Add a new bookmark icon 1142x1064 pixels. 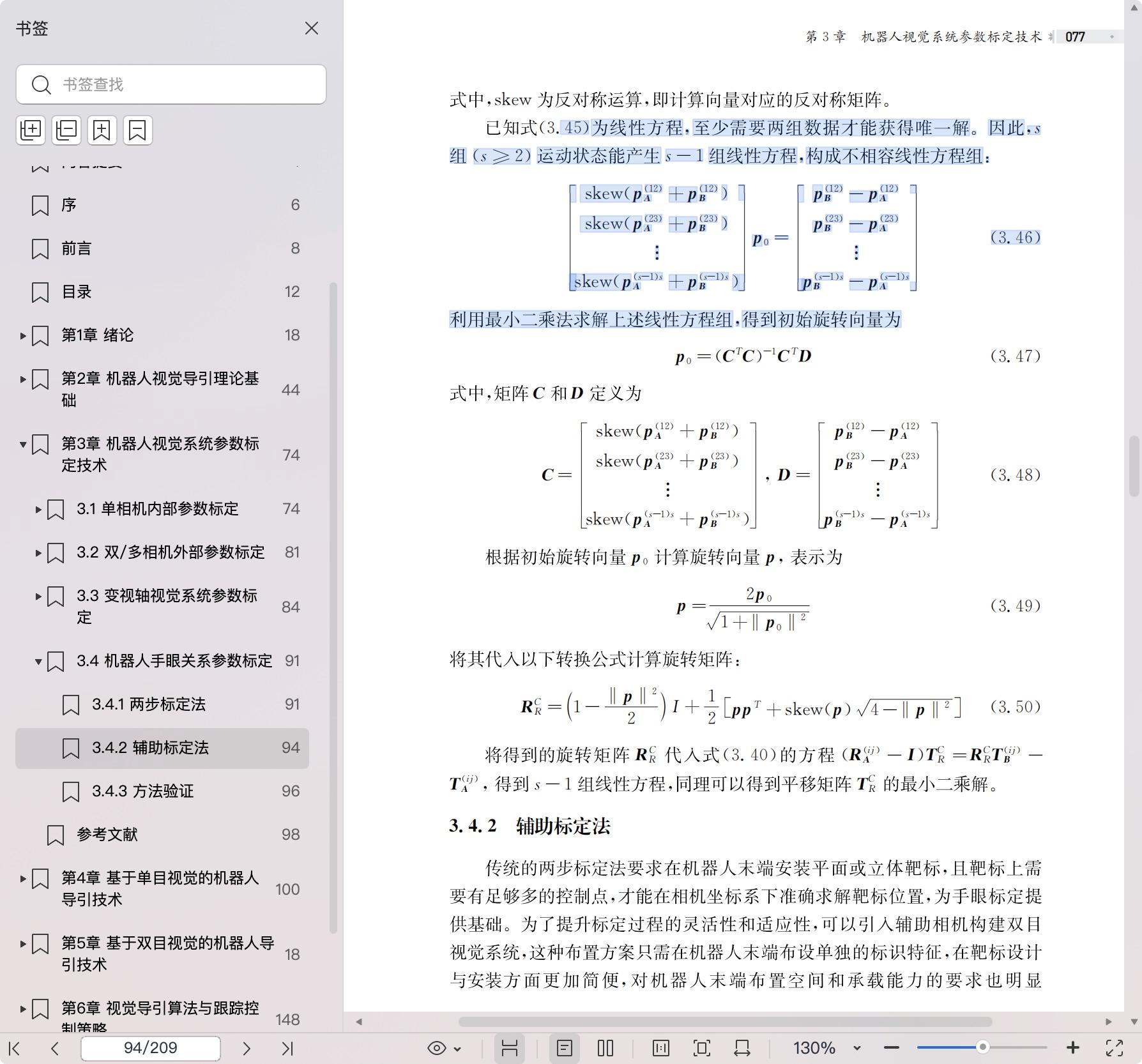click(x=102, y=130)
